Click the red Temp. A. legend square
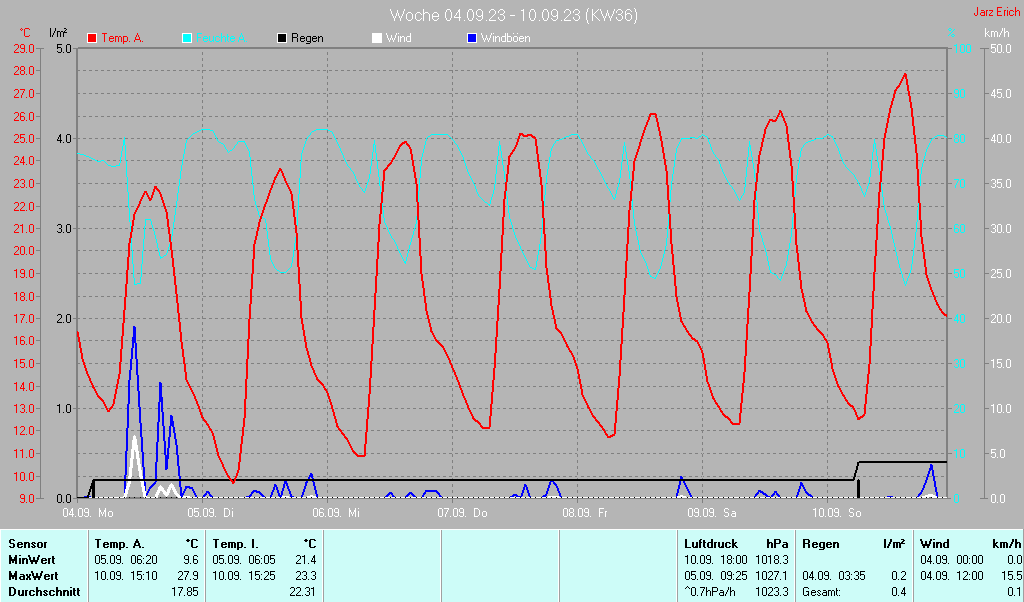This screenshot has height=602, width=1024. click(x=93, y=38)
